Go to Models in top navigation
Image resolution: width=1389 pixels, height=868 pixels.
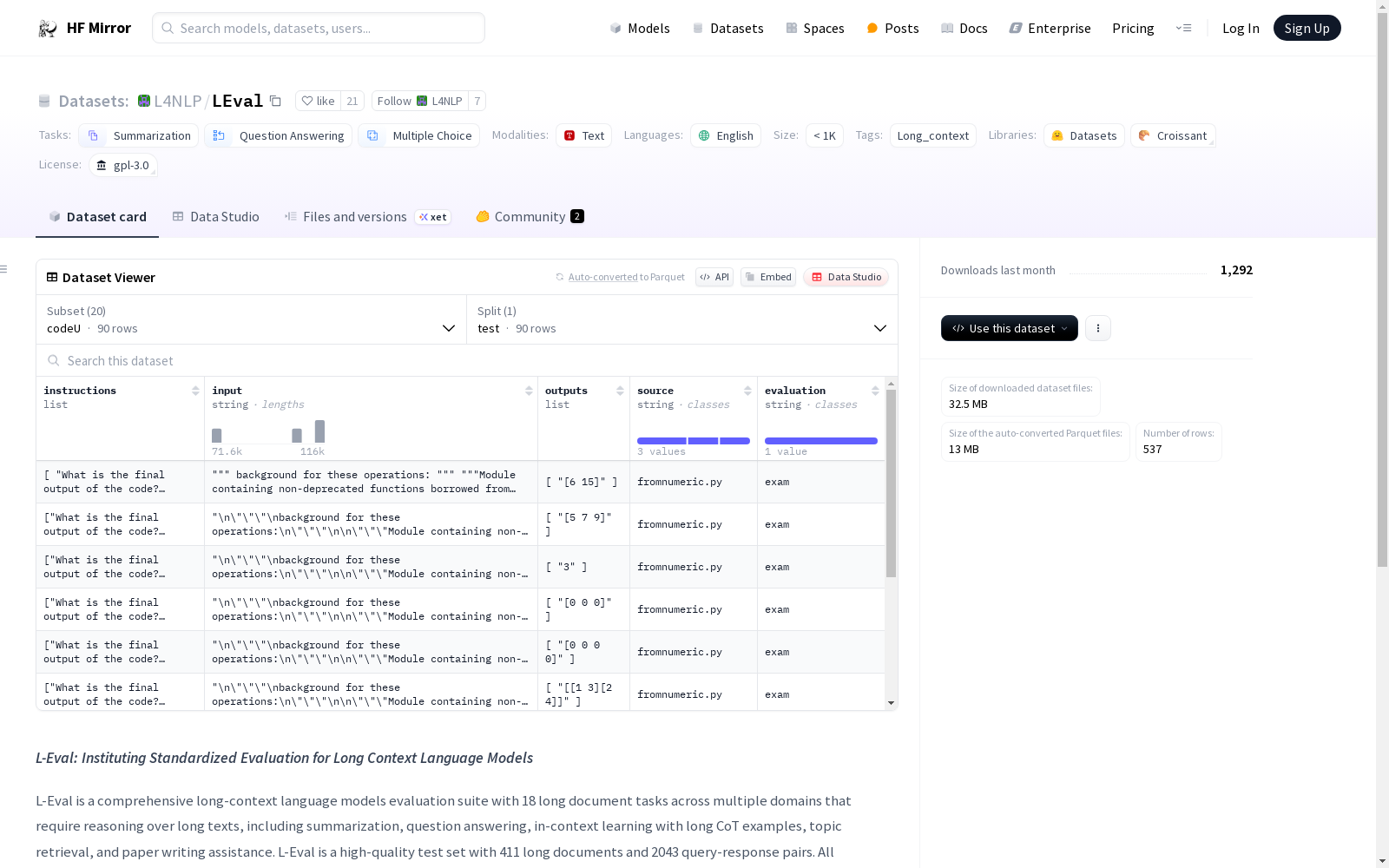[x=640, y=29]
